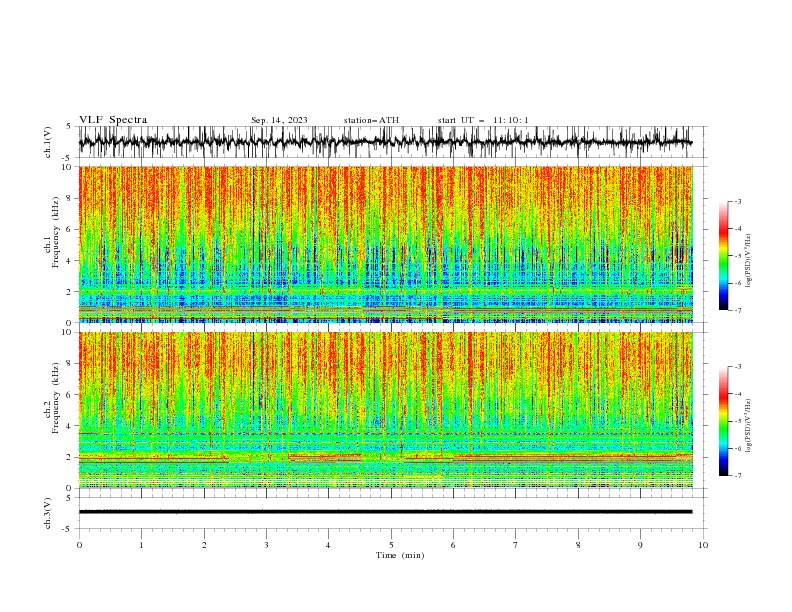The height and width of the screenshot is (612, 792).
Task: Click the 'ch.1(V)' waveform axis label
Action: (x=48, y=142)
